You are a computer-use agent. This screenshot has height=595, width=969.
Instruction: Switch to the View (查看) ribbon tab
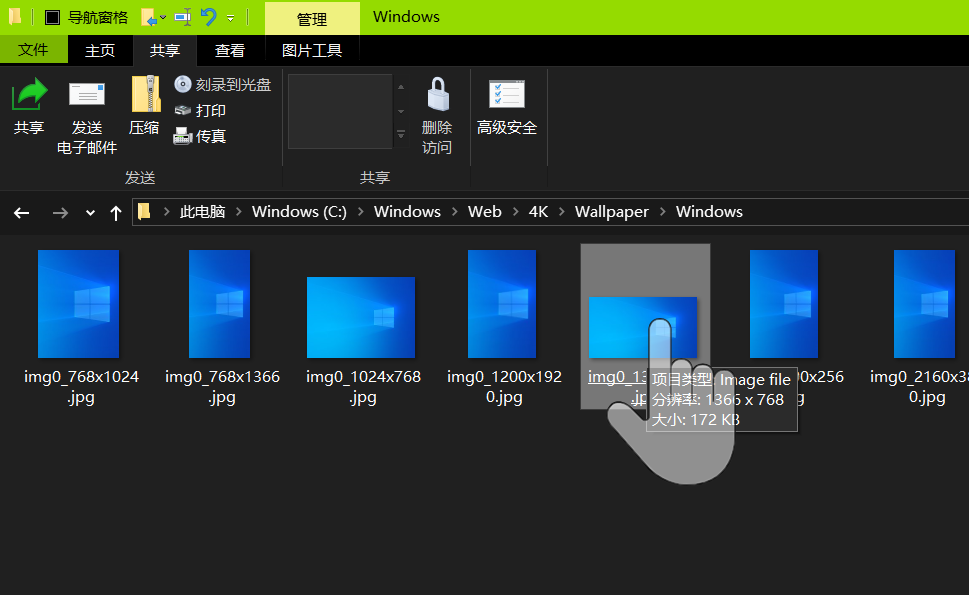(230, 50)
